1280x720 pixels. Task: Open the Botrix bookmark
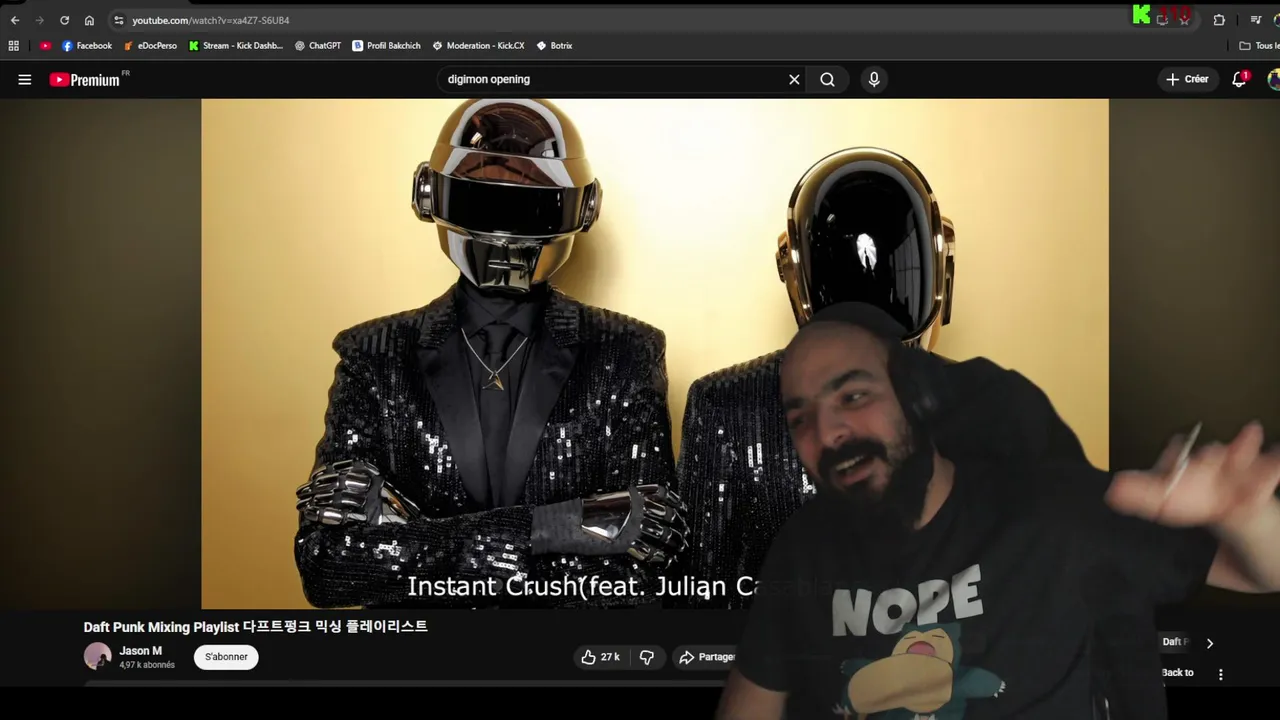click(554, 45)
